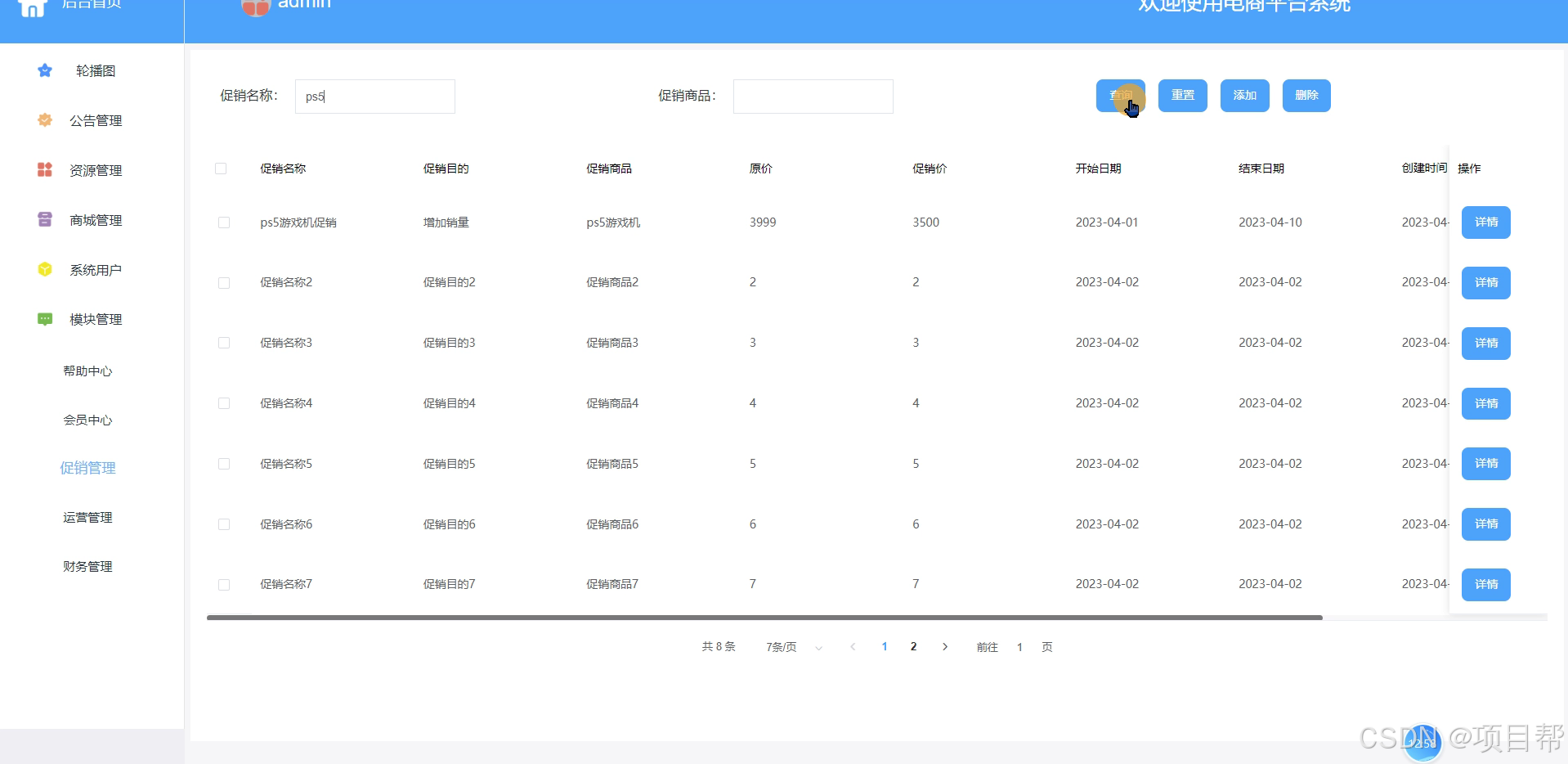Click the ps5游戏机 product cell
The width and height of the screenshot is (1568, 764).
click(x=613, y=222)
